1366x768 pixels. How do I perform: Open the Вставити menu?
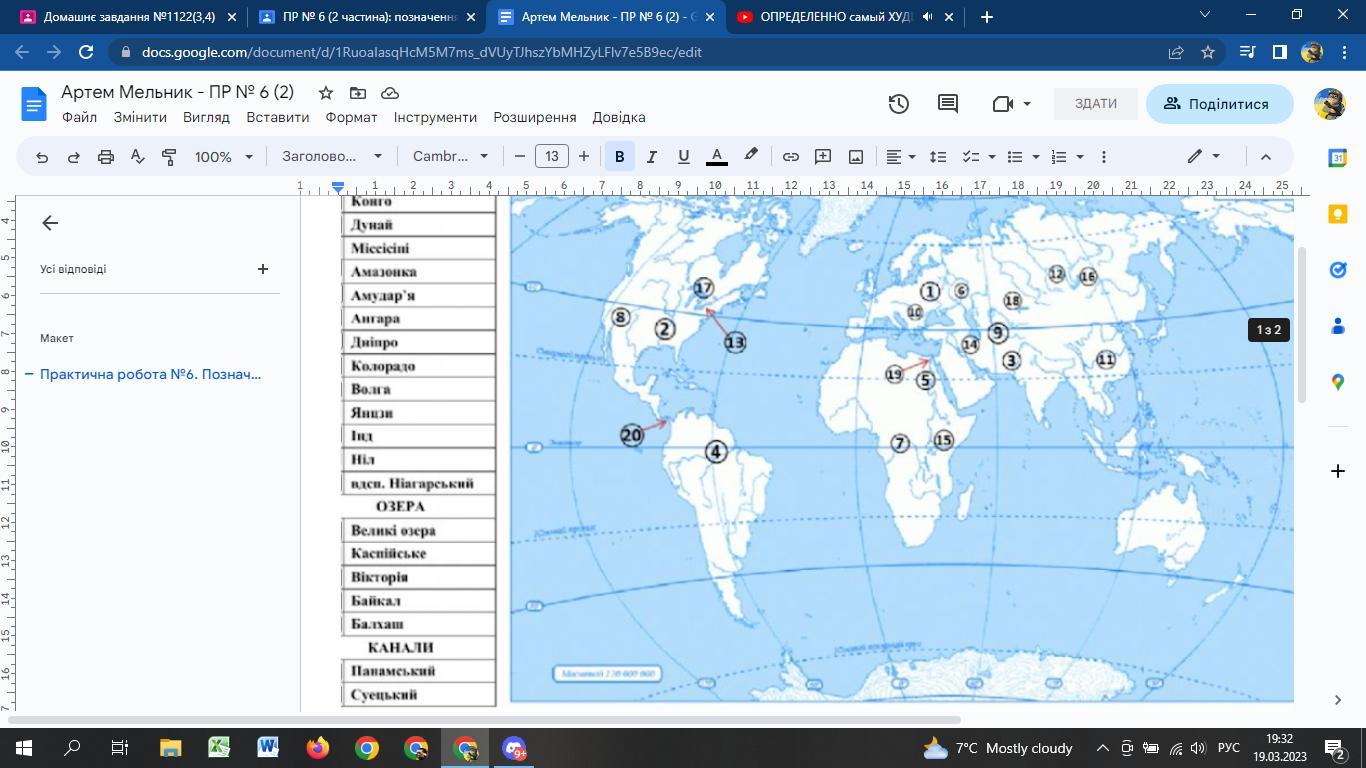click(x=277, y=117)
